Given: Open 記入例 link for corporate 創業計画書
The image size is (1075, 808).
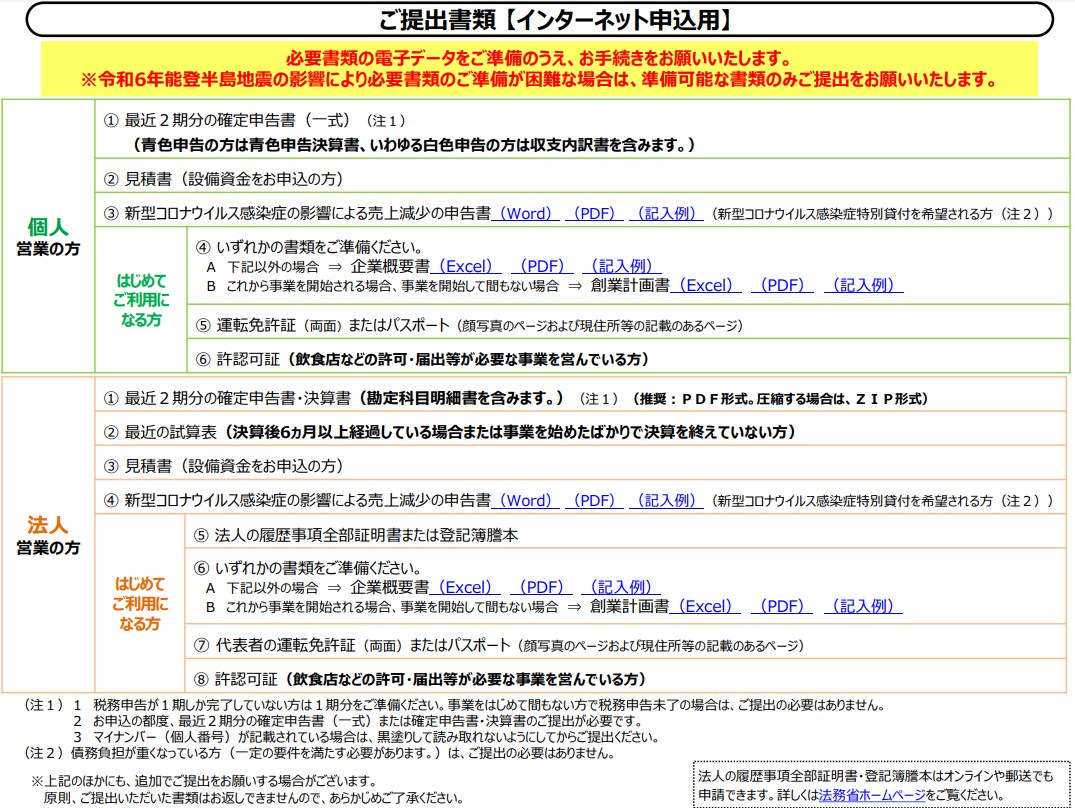Looking at the screenshot, I should tap(862, 607).
